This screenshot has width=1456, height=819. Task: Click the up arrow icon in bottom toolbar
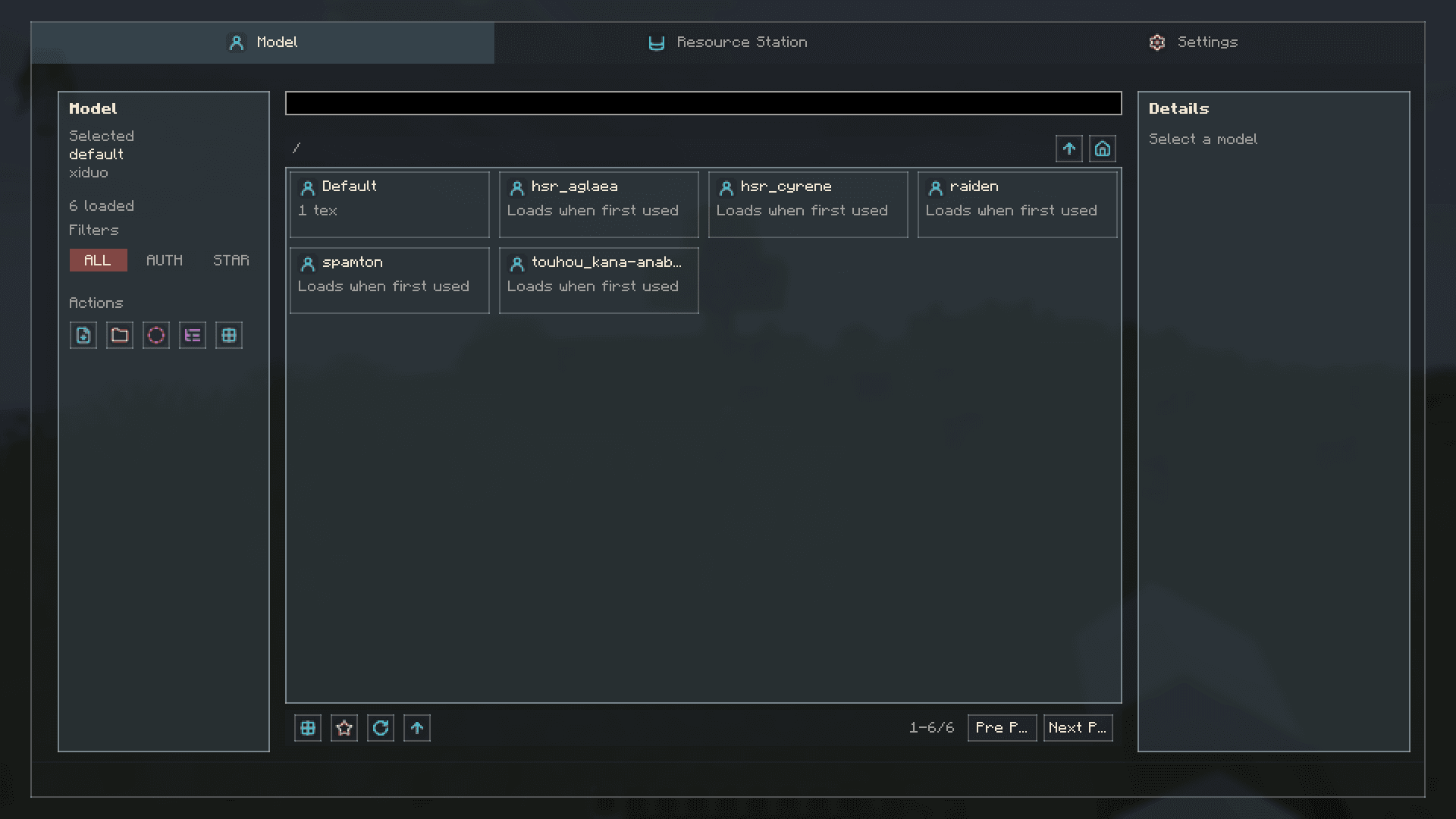pos(417,728)
